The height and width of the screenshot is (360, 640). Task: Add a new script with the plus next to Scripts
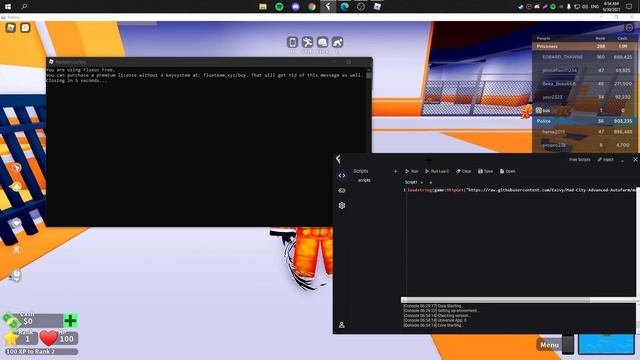[396, 171]
